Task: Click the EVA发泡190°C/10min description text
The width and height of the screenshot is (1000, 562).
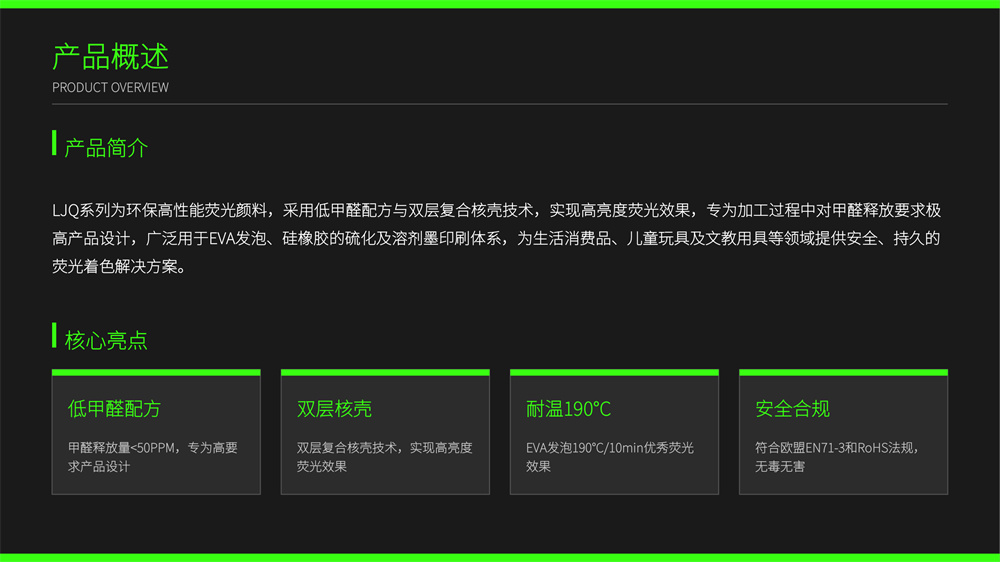Action: click(x=610, y=457)
